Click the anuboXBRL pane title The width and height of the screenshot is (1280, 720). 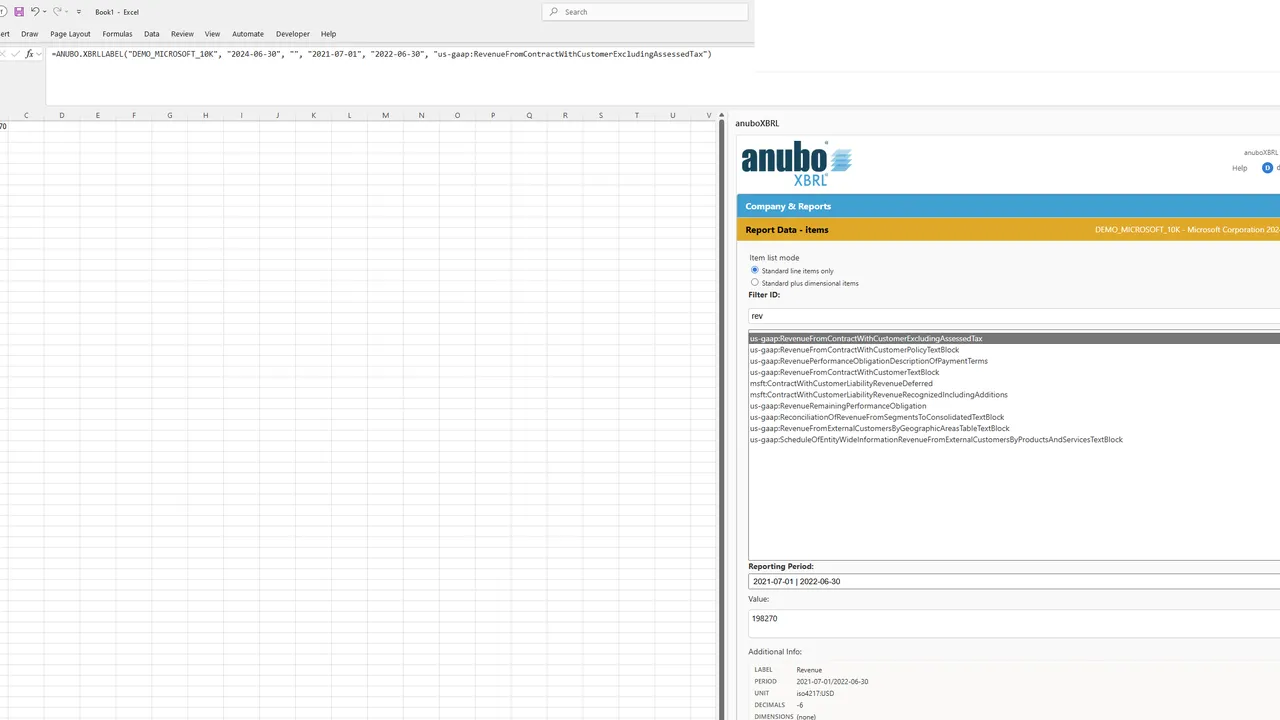[x=757, y=124]
